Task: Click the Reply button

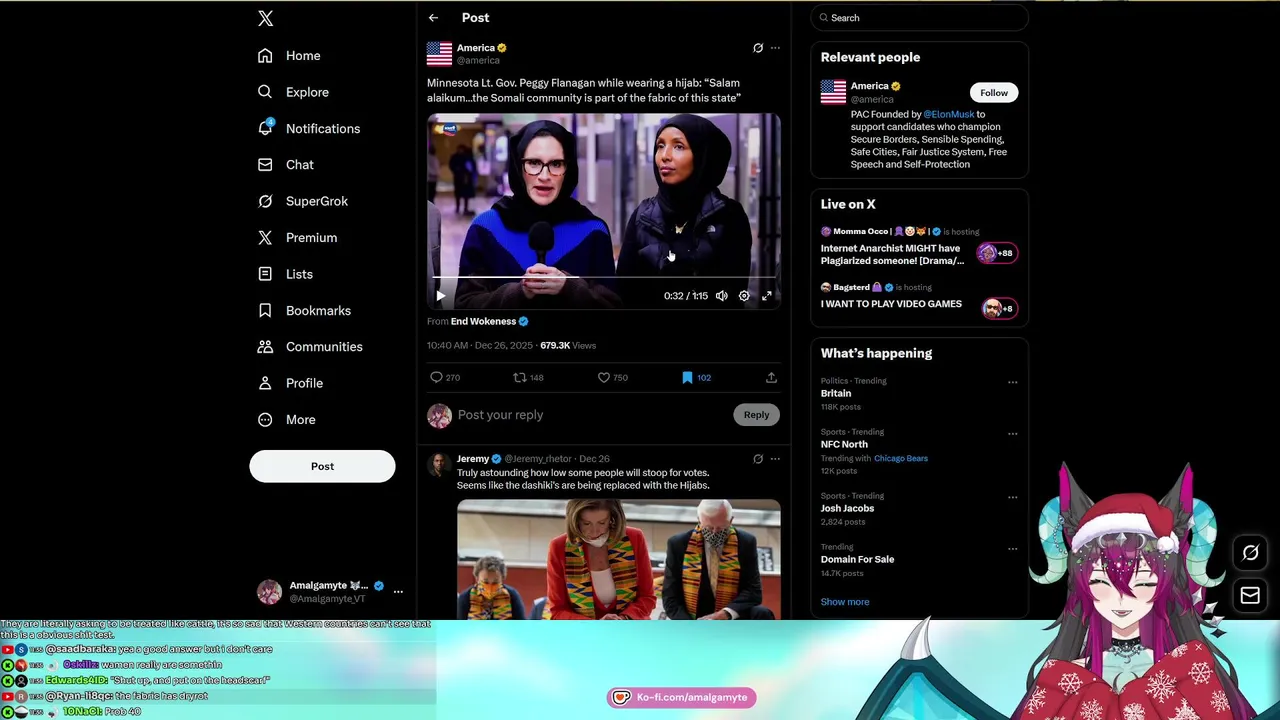Action: (756, 415)
